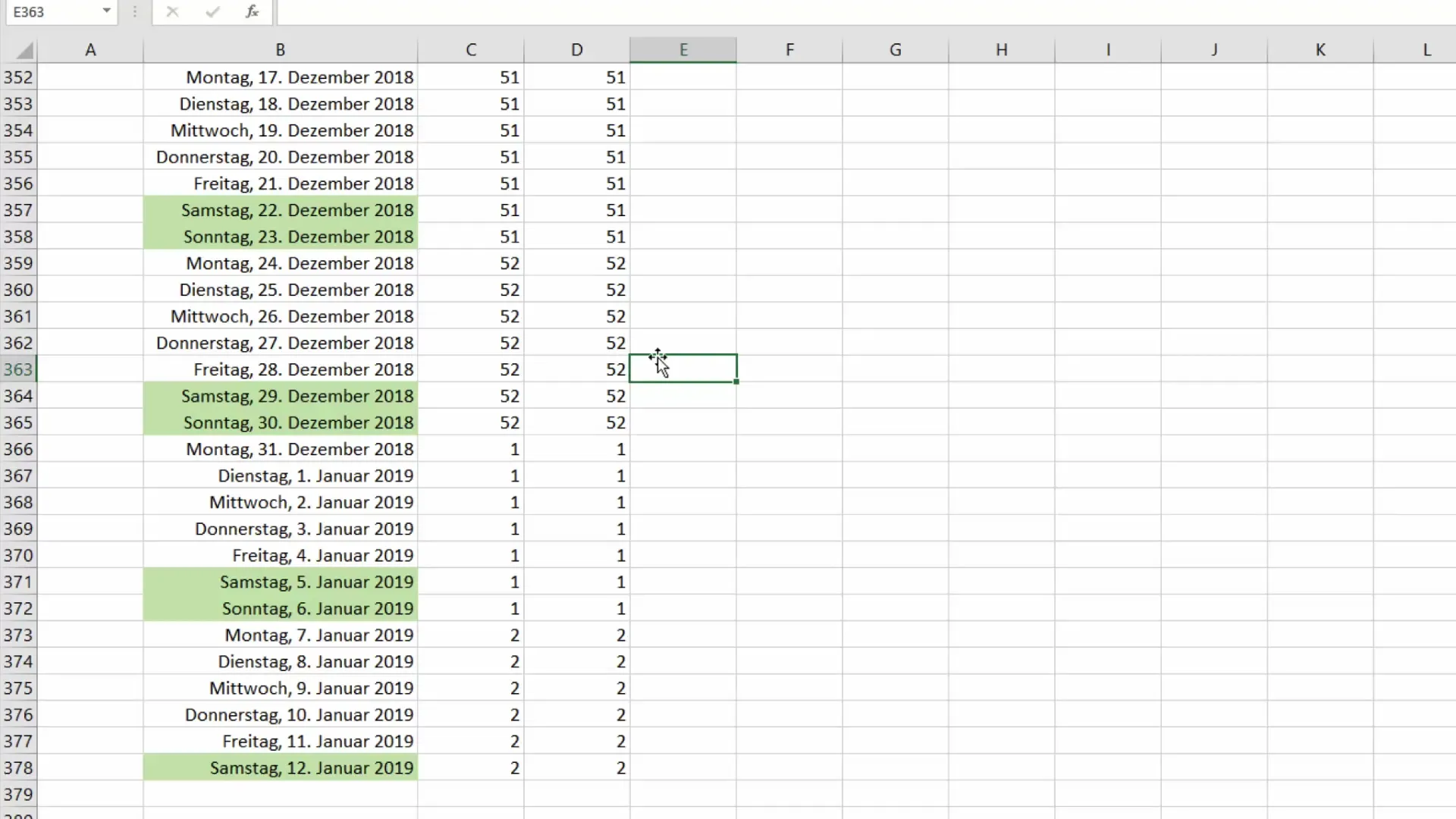The image size is (1456, 819).
Task: Click the Cancel X formula bar icon
Action: pos(172,11)
